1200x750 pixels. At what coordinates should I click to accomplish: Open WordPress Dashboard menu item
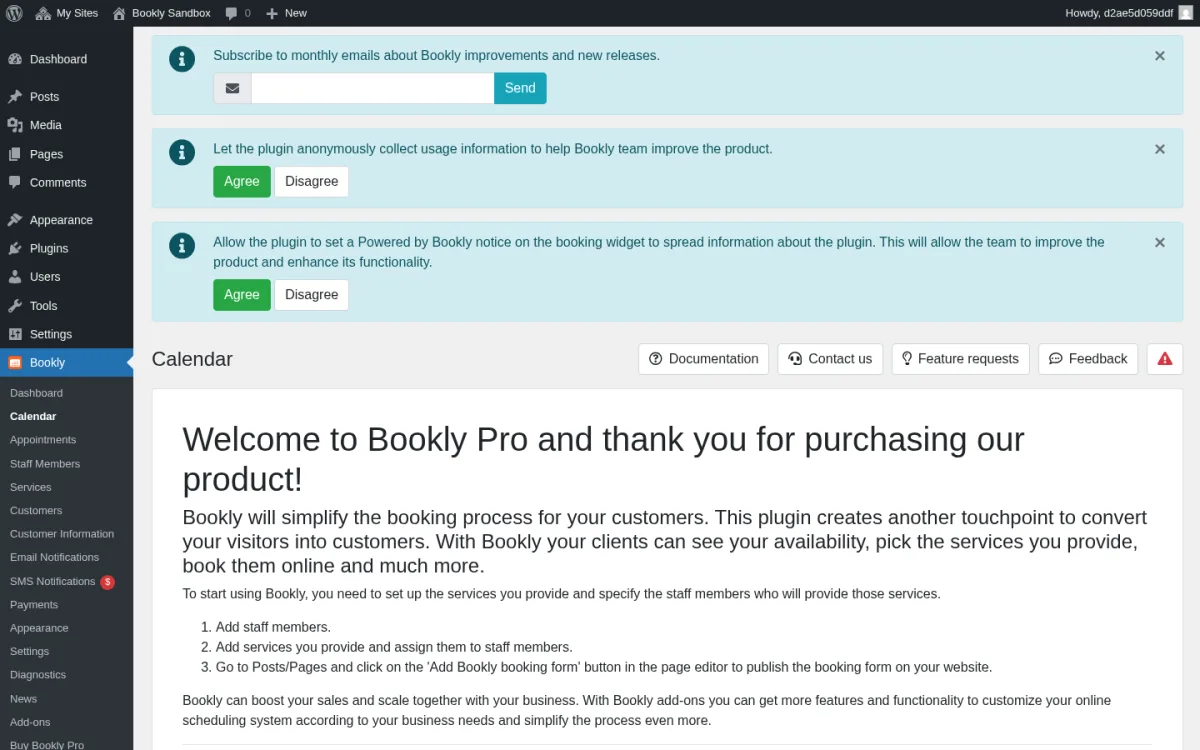pos(66,59)
